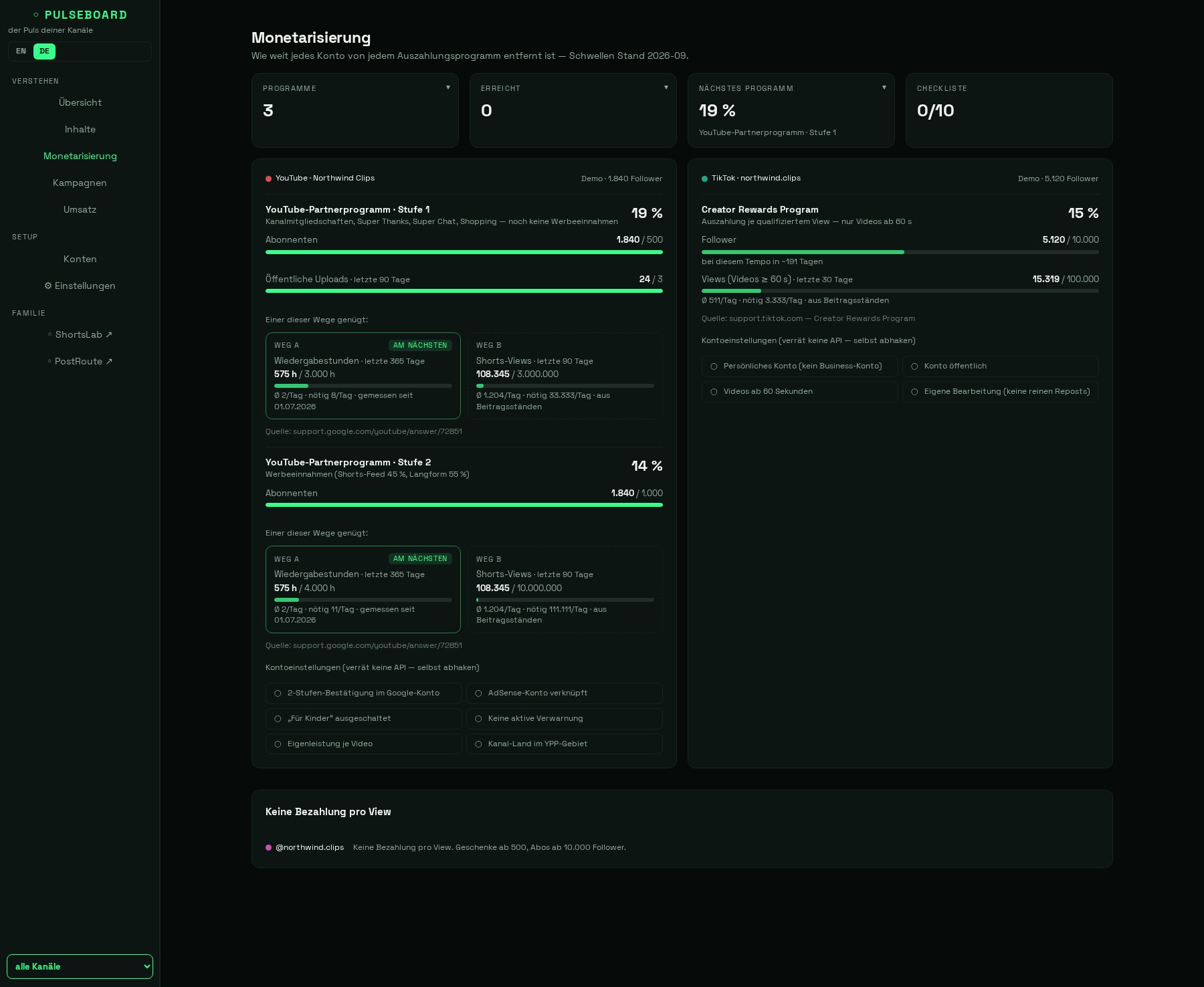Click the 19 % Stufe 1 percentage
The width and height of the screenshot is (1204, 987).
pyautogui.click(x=647, y=213)
